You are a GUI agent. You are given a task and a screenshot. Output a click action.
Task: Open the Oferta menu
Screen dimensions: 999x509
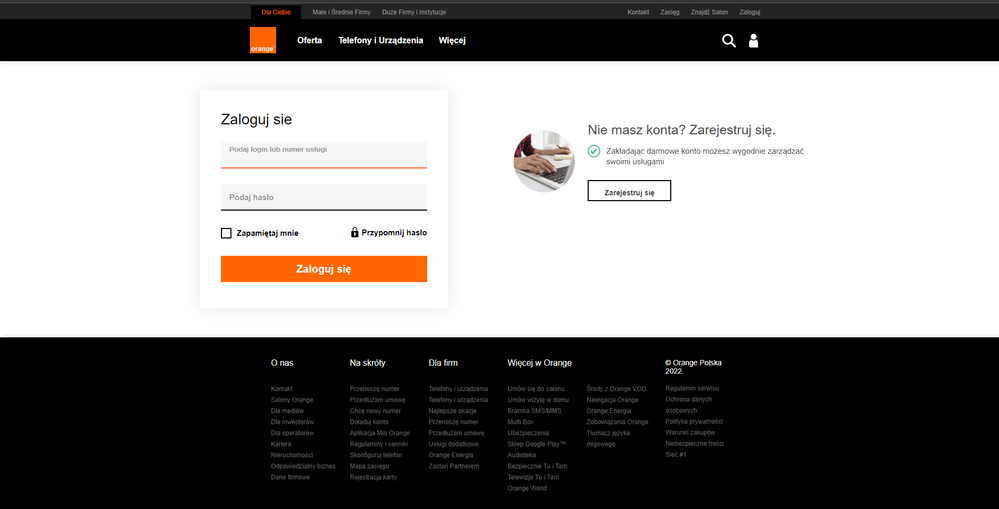click(x=309, y=40)
